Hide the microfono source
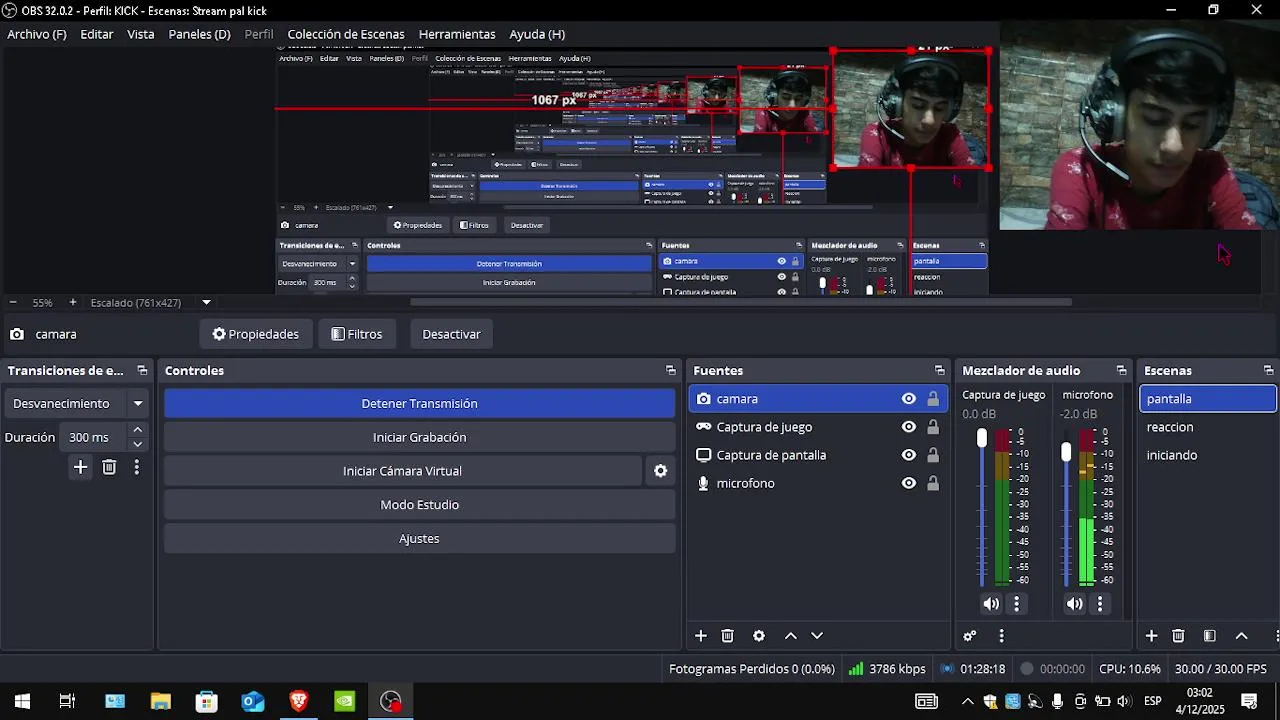Screen dimensions: 1280x720 (x=908, y=483)
